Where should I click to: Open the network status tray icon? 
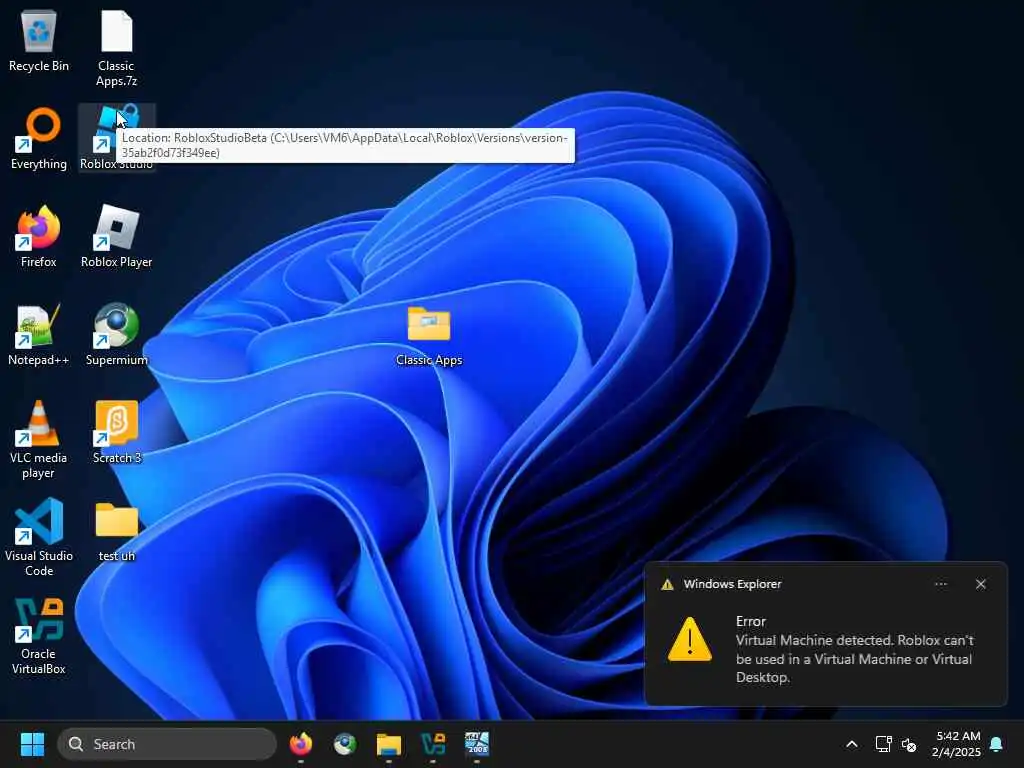click(883, 744)
